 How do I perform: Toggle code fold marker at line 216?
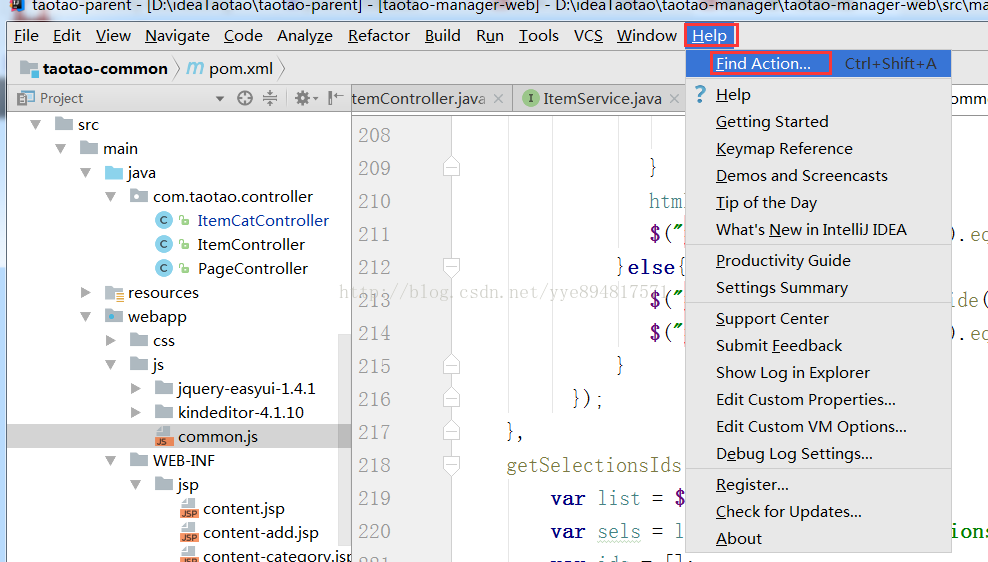click(x=451, y=398)
